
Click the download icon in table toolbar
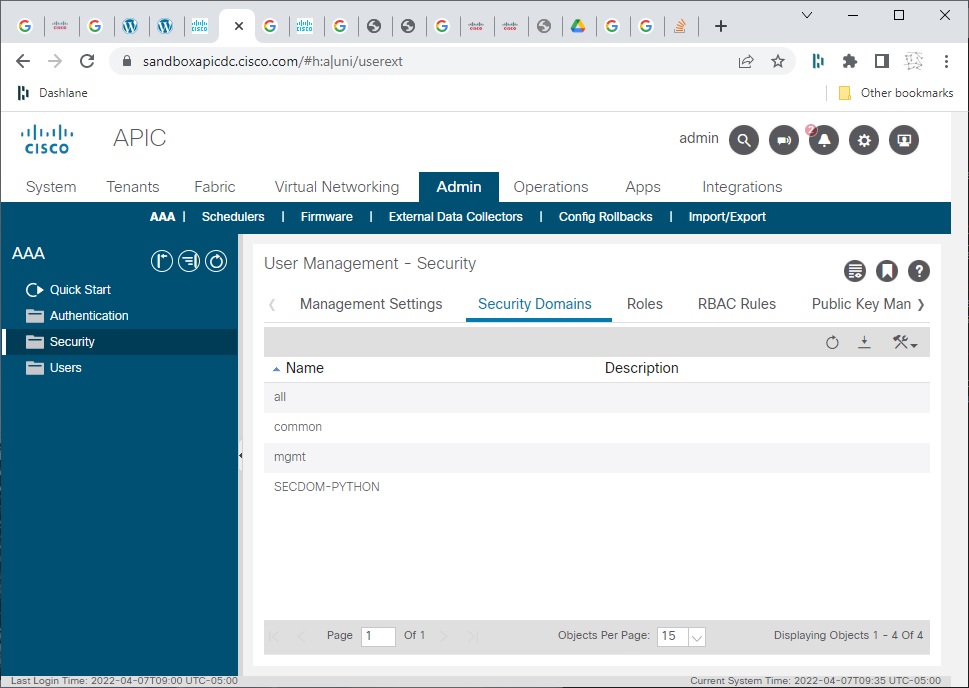[x=865, y=342]
